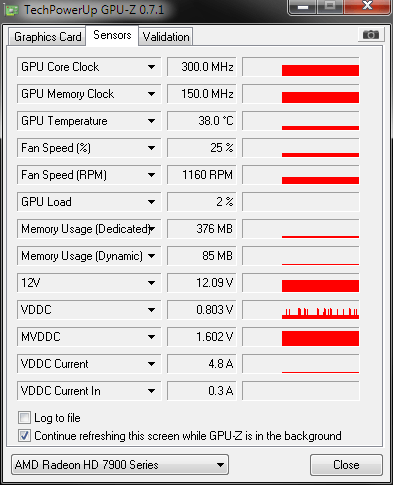Select the Sensors tab

[112, 35]
